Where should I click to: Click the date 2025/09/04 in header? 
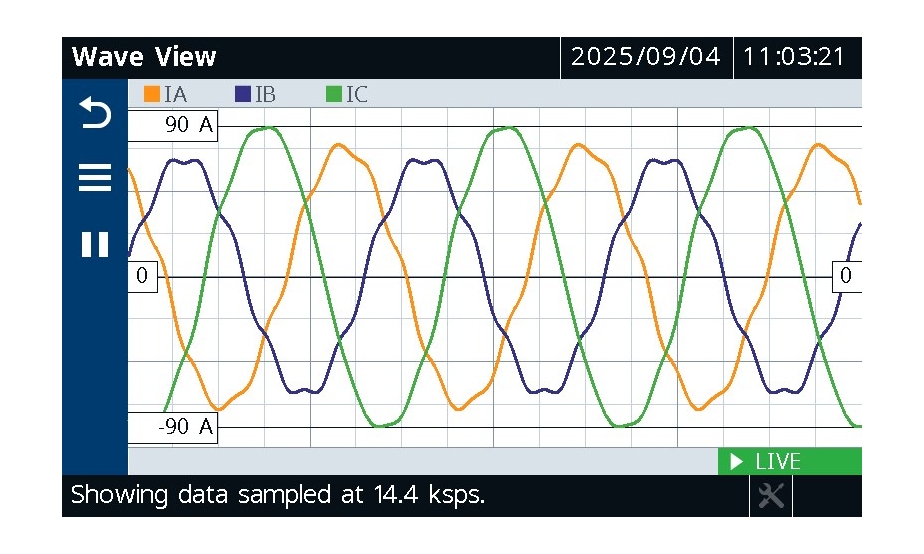point(645,57)
